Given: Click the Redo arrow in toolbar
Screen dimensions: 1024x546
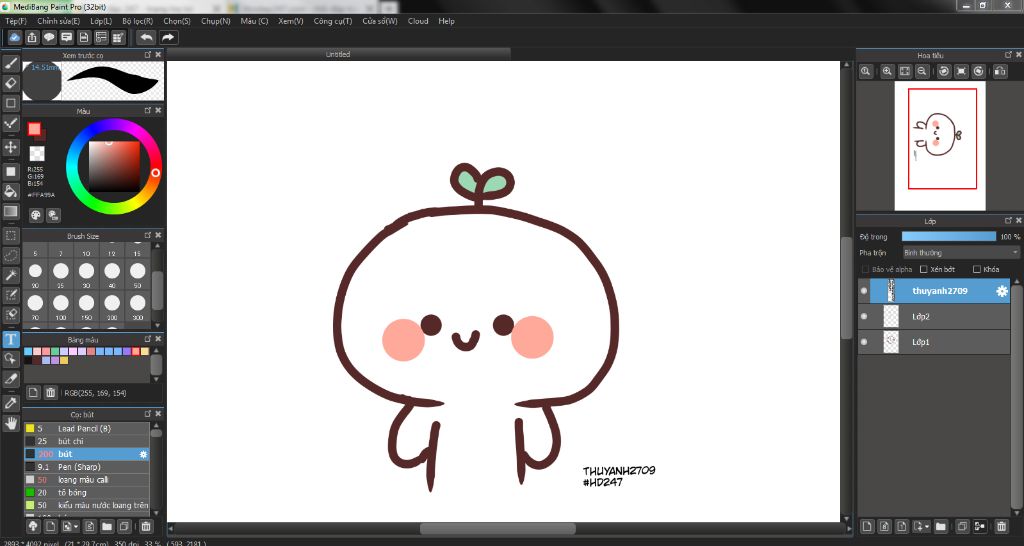Looking at the screenshot, I should [x=168, y=37].
